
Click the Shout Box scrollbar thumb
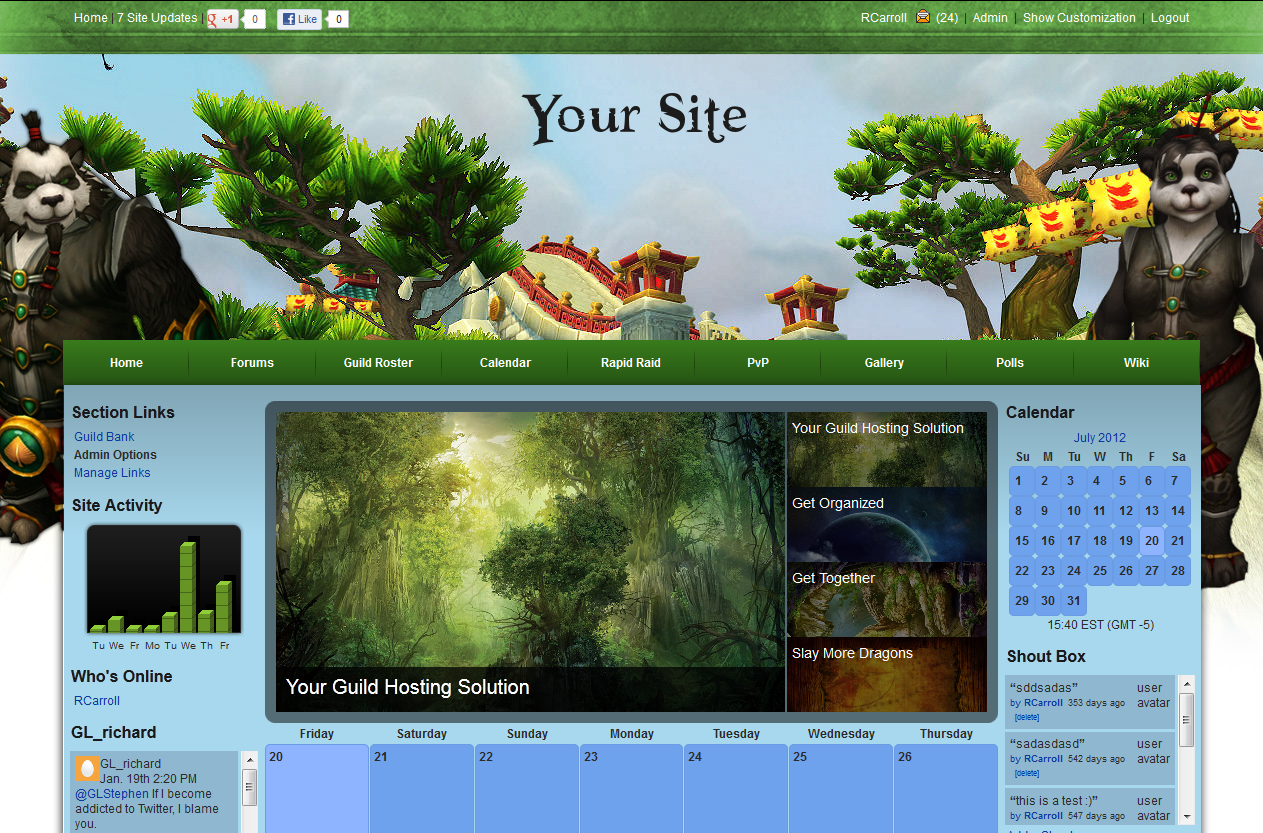pos(1187,719)
